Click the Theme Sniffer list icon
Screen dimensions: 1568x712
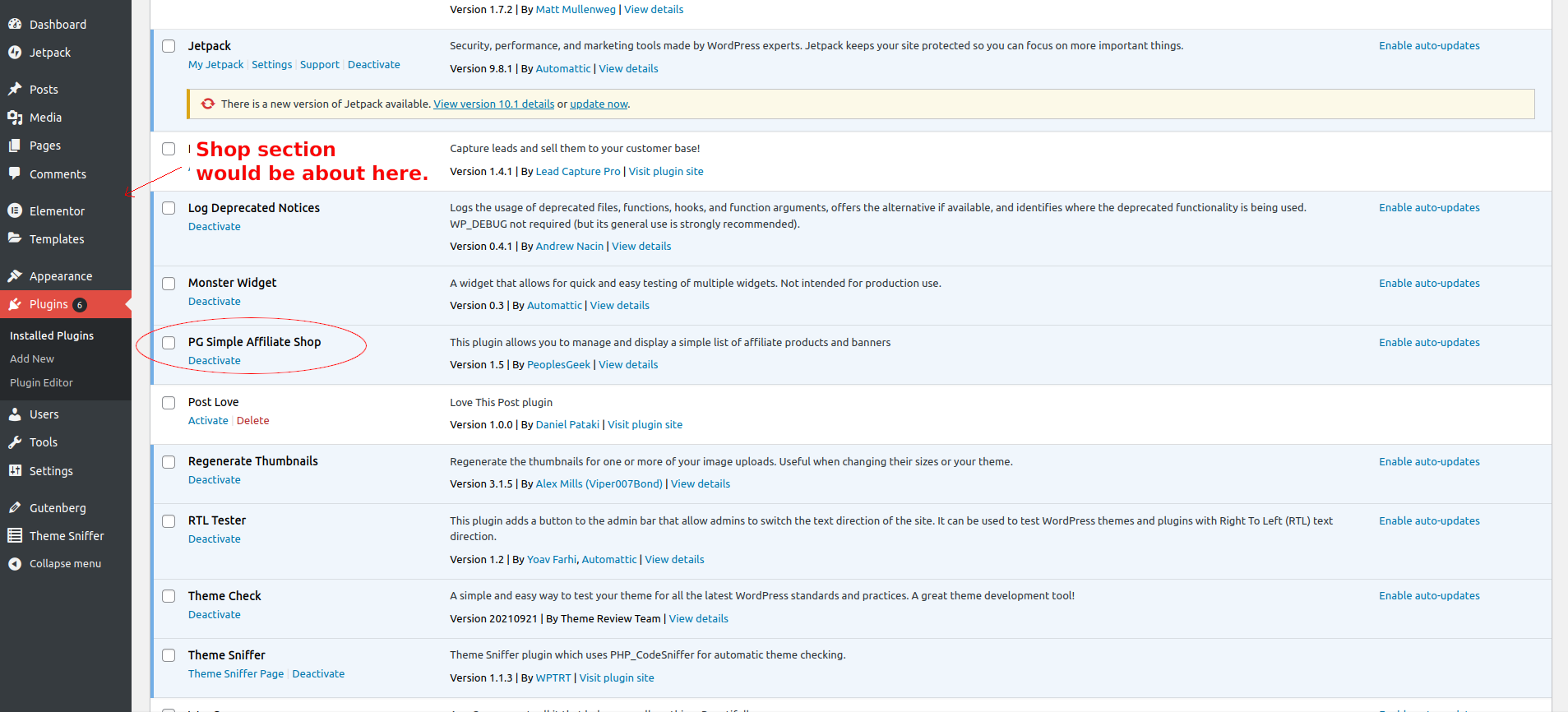(15, 536)
